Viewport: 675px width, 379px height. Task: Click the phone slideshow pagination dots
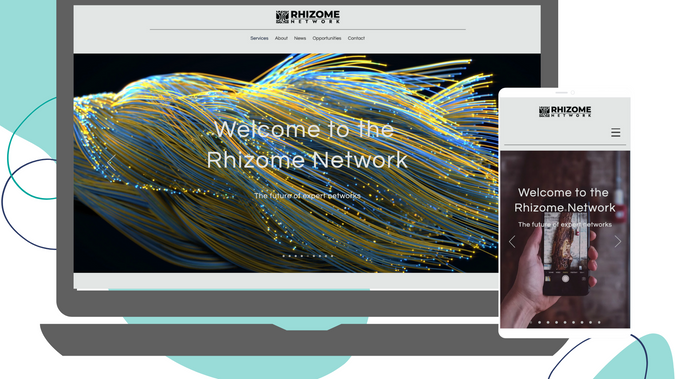pos(565,322)
